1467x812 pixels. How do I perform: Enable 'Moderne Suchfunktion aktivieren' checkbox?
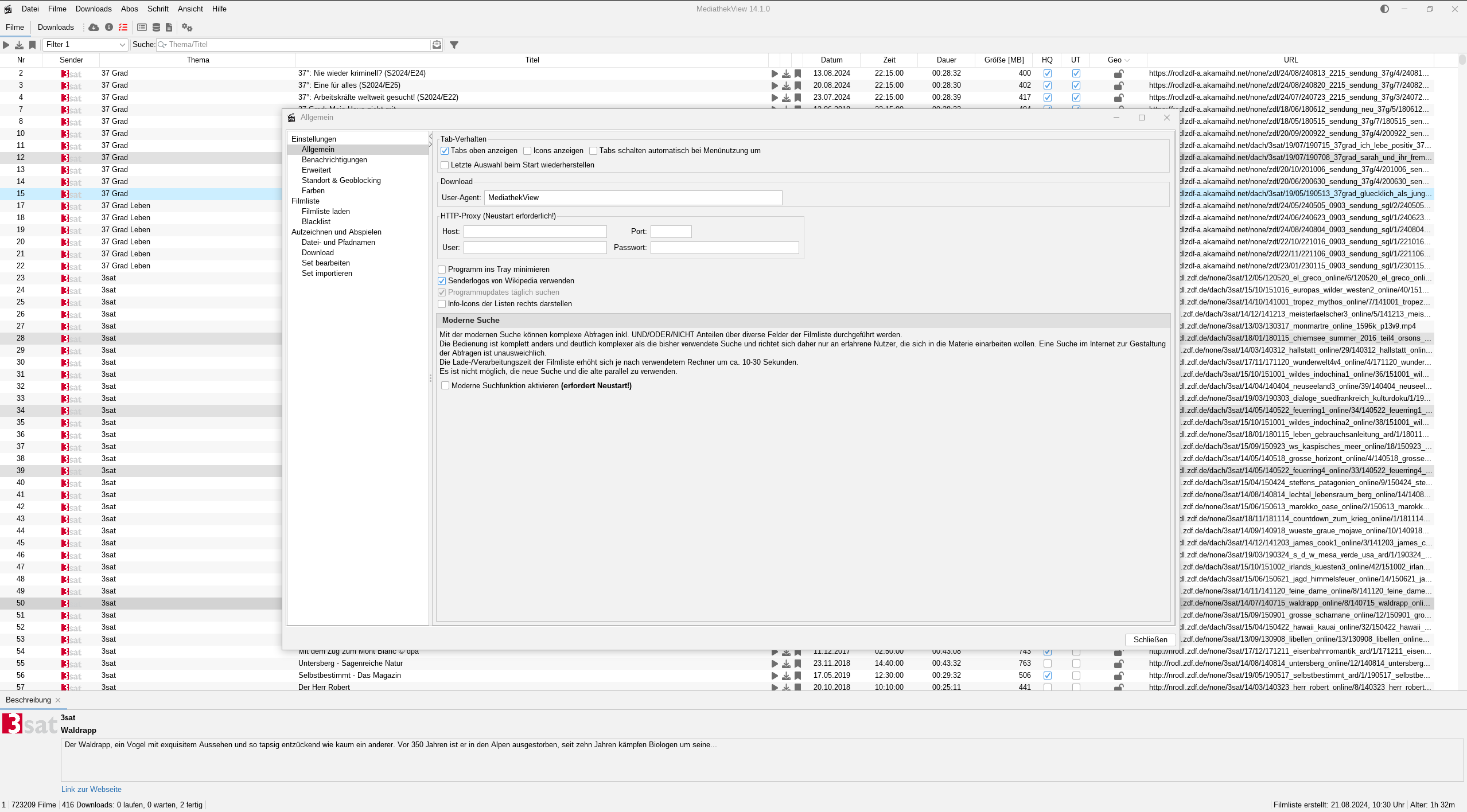click(x=445, y=386)
